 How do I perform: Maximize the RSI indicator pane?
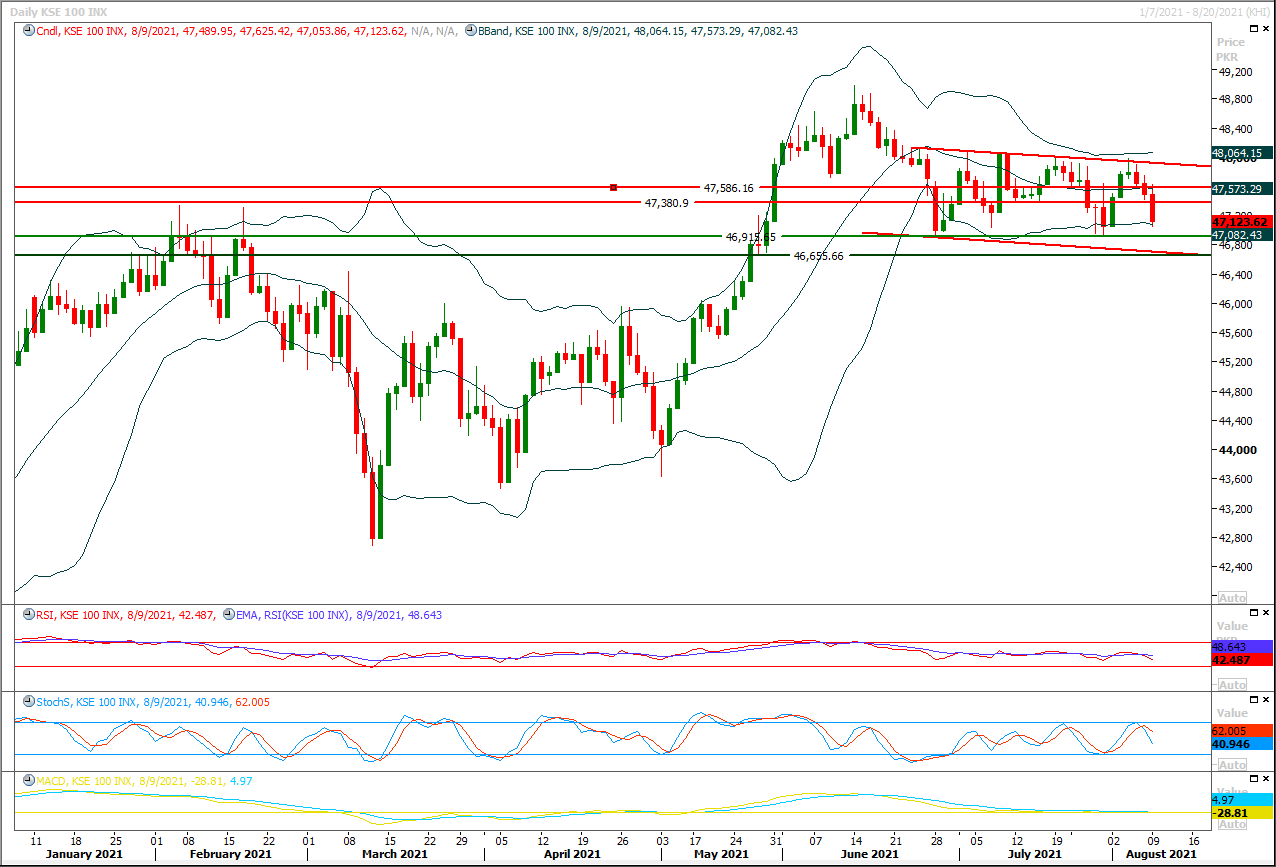coord(1252,614)
